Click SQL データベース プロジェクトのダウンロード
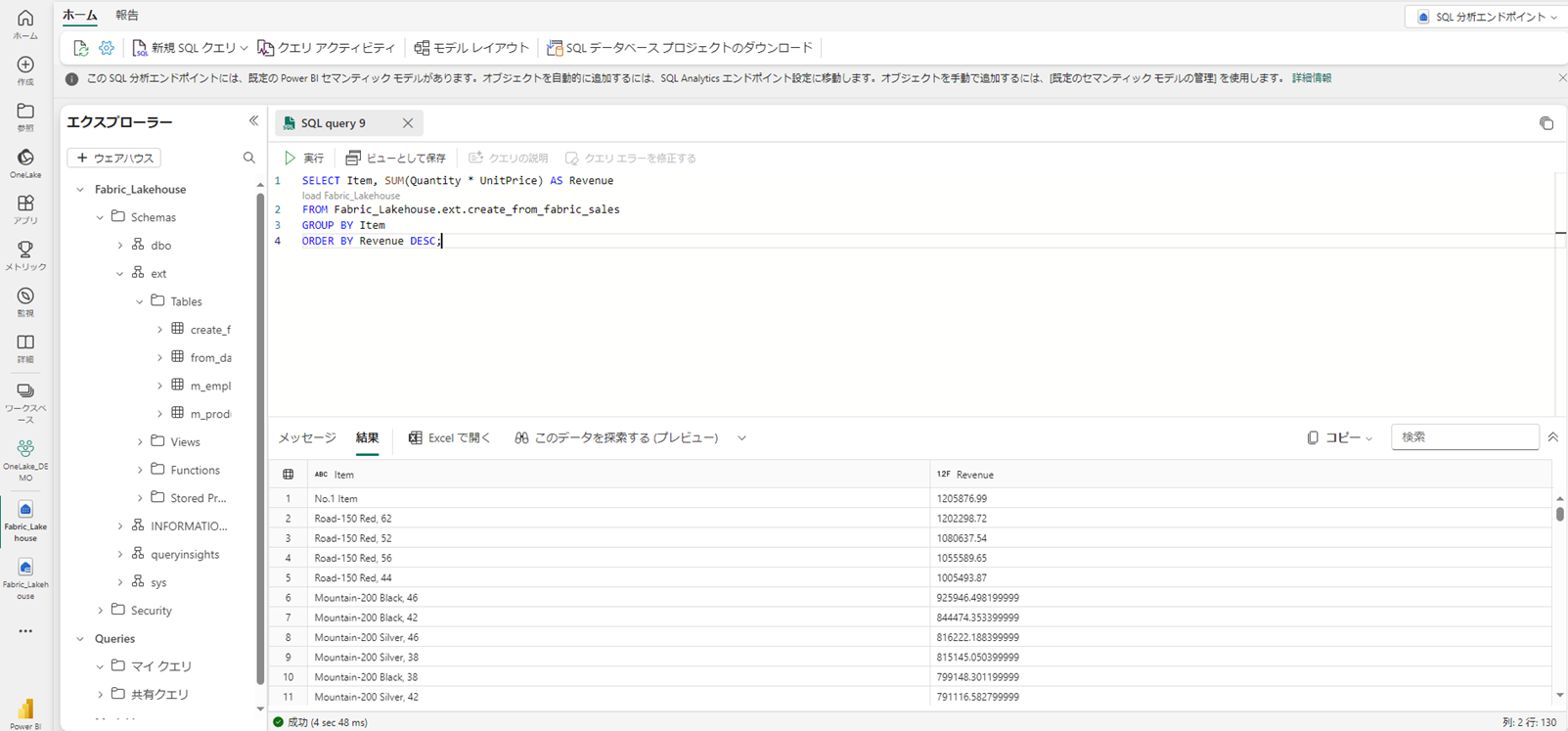 click(x=680, y=48)
